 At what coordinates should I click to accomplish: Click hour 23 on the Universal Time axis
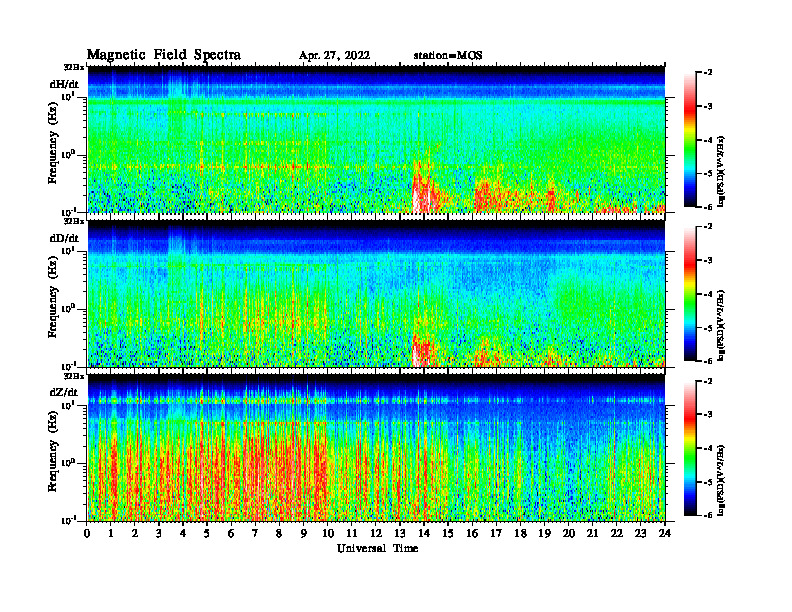[641, 534]
